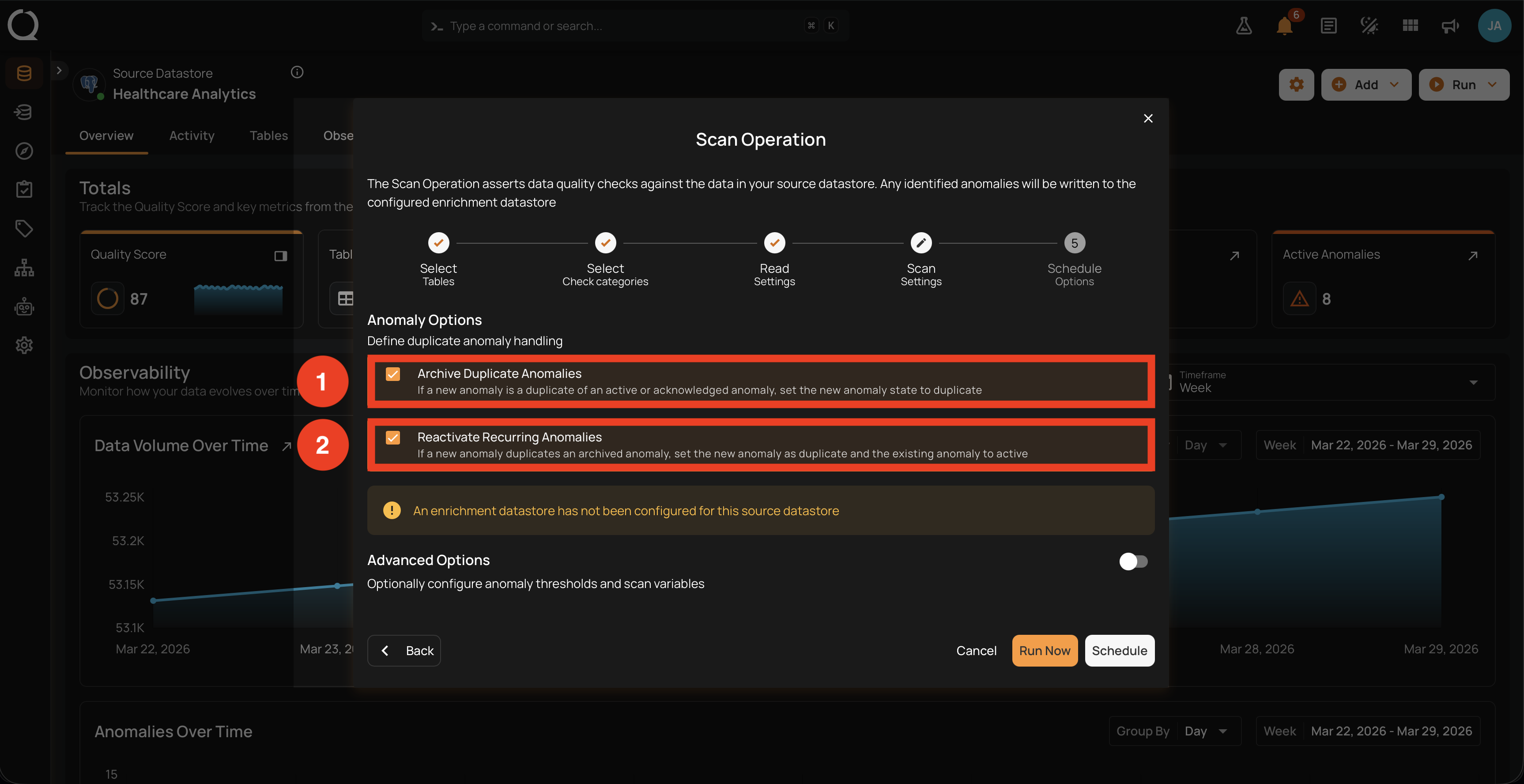The width and height of the screenshot is (1524, 784).
Task: Open Anomalies Over Time Group By Day dropdown
Action: click(1205, 731)
